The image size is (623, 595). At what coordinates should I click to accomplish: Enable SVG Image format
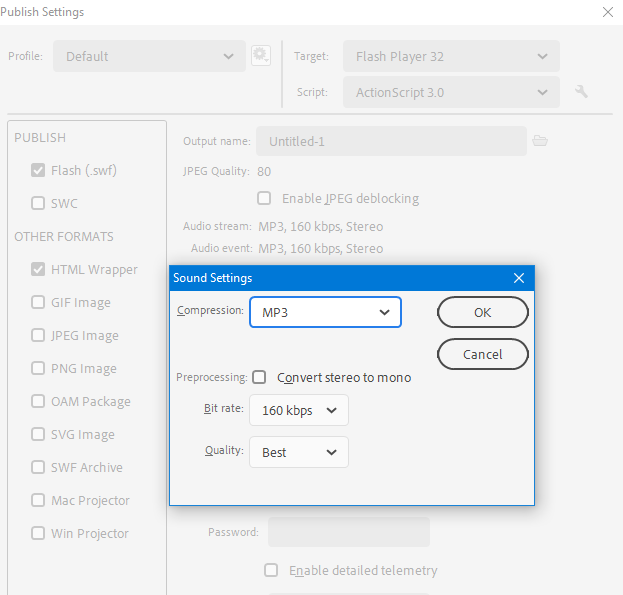[x=38, y=434]
